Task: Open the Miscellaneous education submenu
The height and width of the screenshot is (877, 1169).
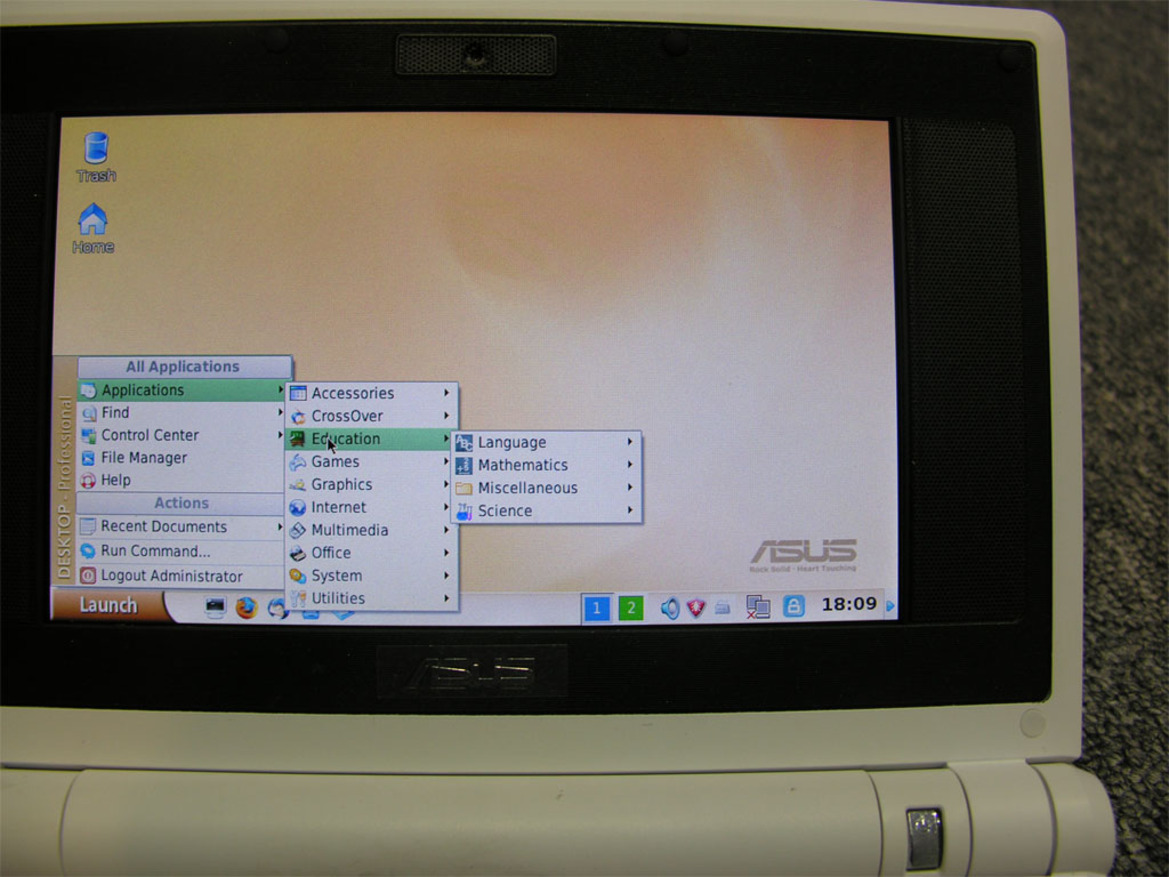Action: (547, 488)
